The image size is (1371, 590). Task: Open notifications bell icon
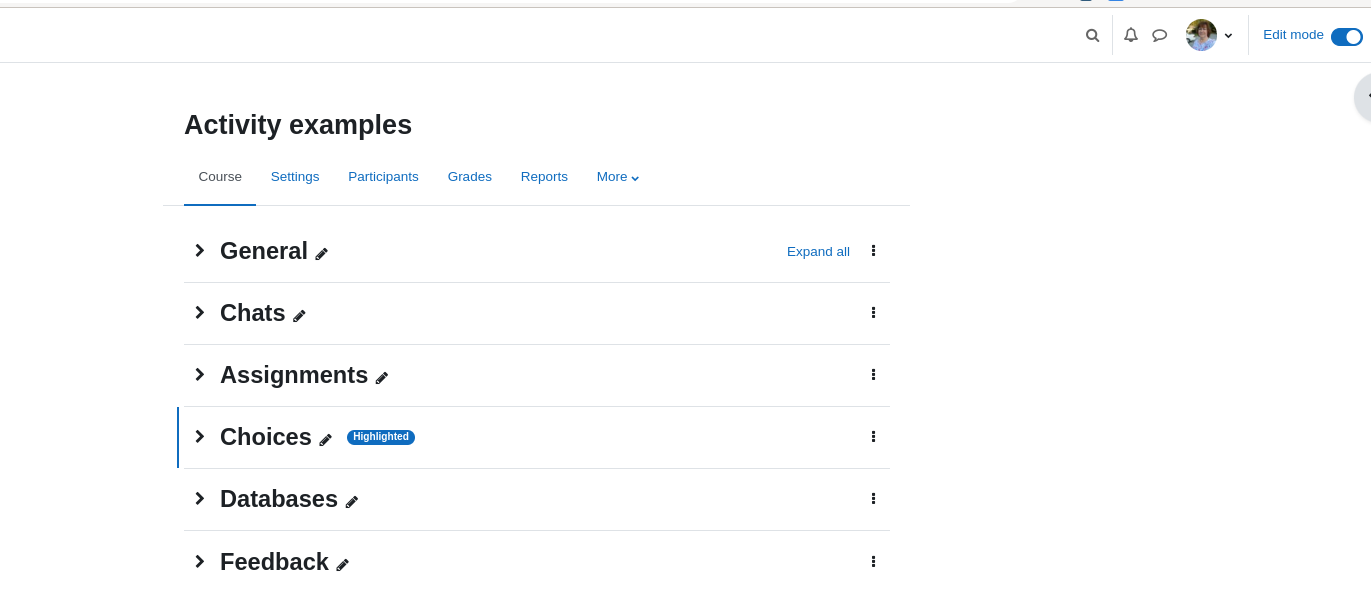(x=1131, y=35)
